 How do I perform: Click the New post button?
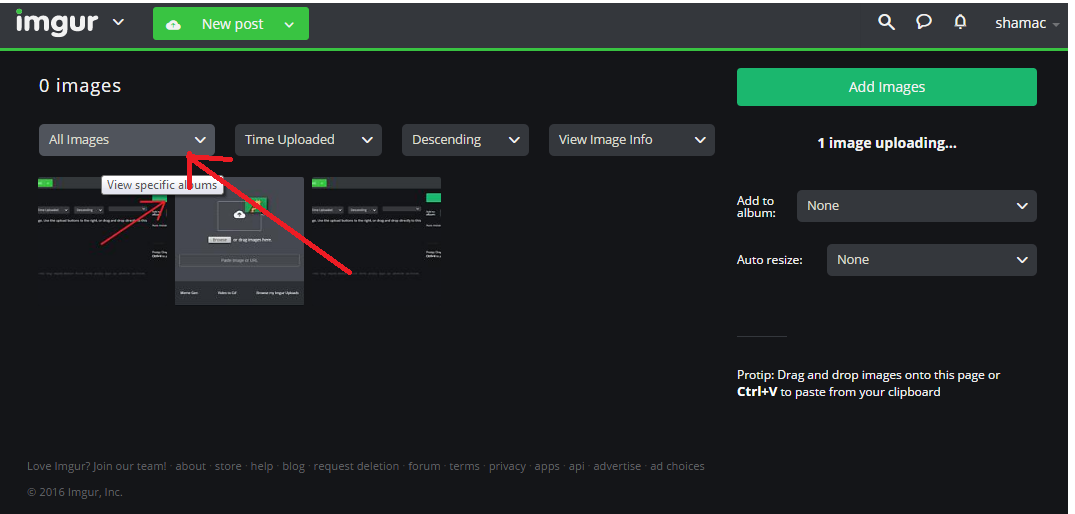[231, 23]
